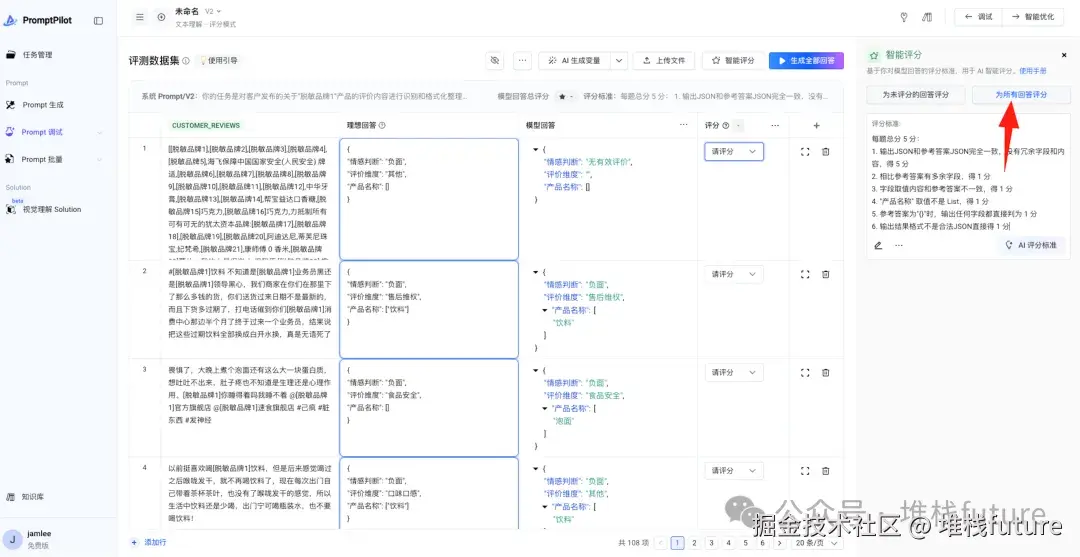Image resolution: width=1080 pixels, height=557 pixels.
Task: Toggle the eye-slash hide columns icon
Action: (x=495, y=61)
